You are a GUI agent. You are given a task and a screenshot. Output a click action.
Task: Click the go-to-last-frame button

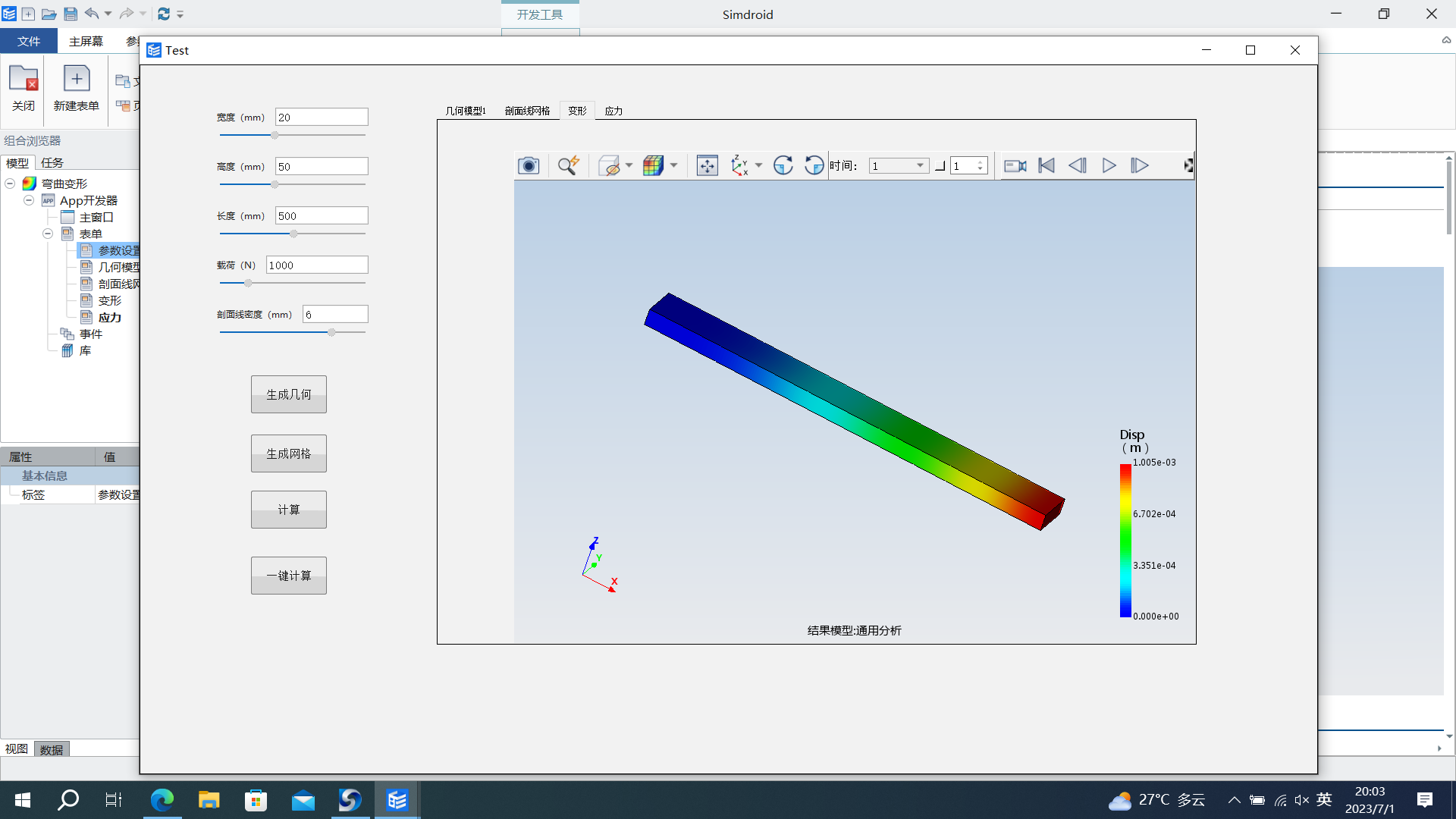pos(1140,165)
